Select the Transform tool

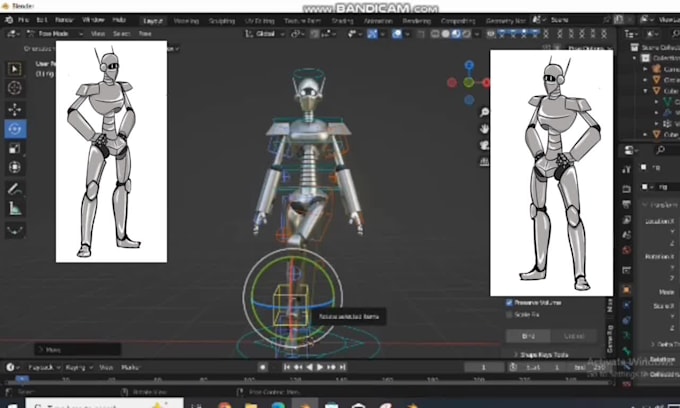pyautogui.click(x=15, y=167)
